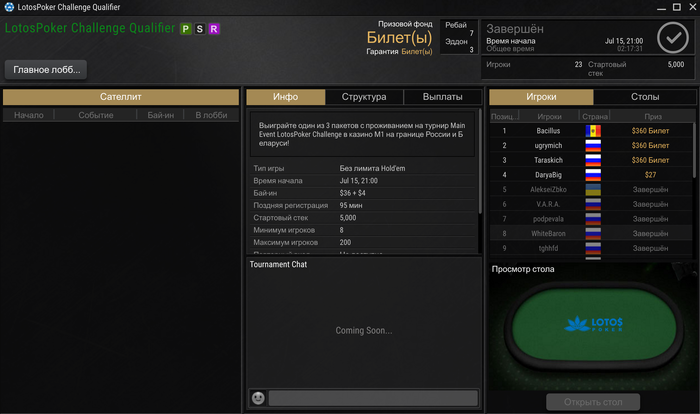Click the flag icon next to Bacillus
This screenshot has width=700, height=414.
[x=593, y=131]
